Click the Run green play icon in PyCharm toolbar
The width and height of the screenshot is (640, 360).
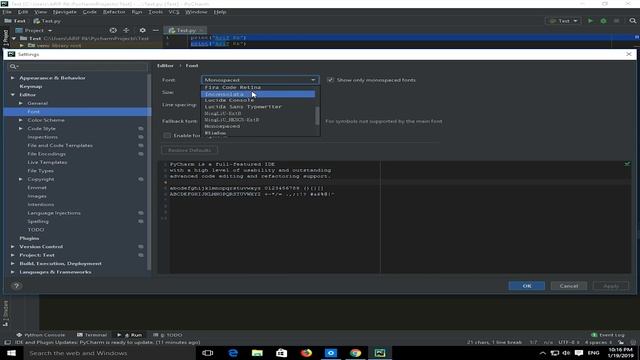(590, 20)
